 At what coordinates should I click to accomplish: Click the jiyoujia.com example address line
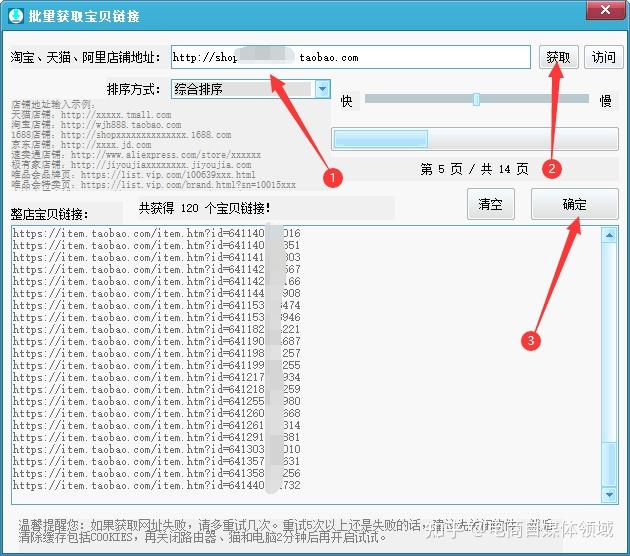(x=131, y=165)
